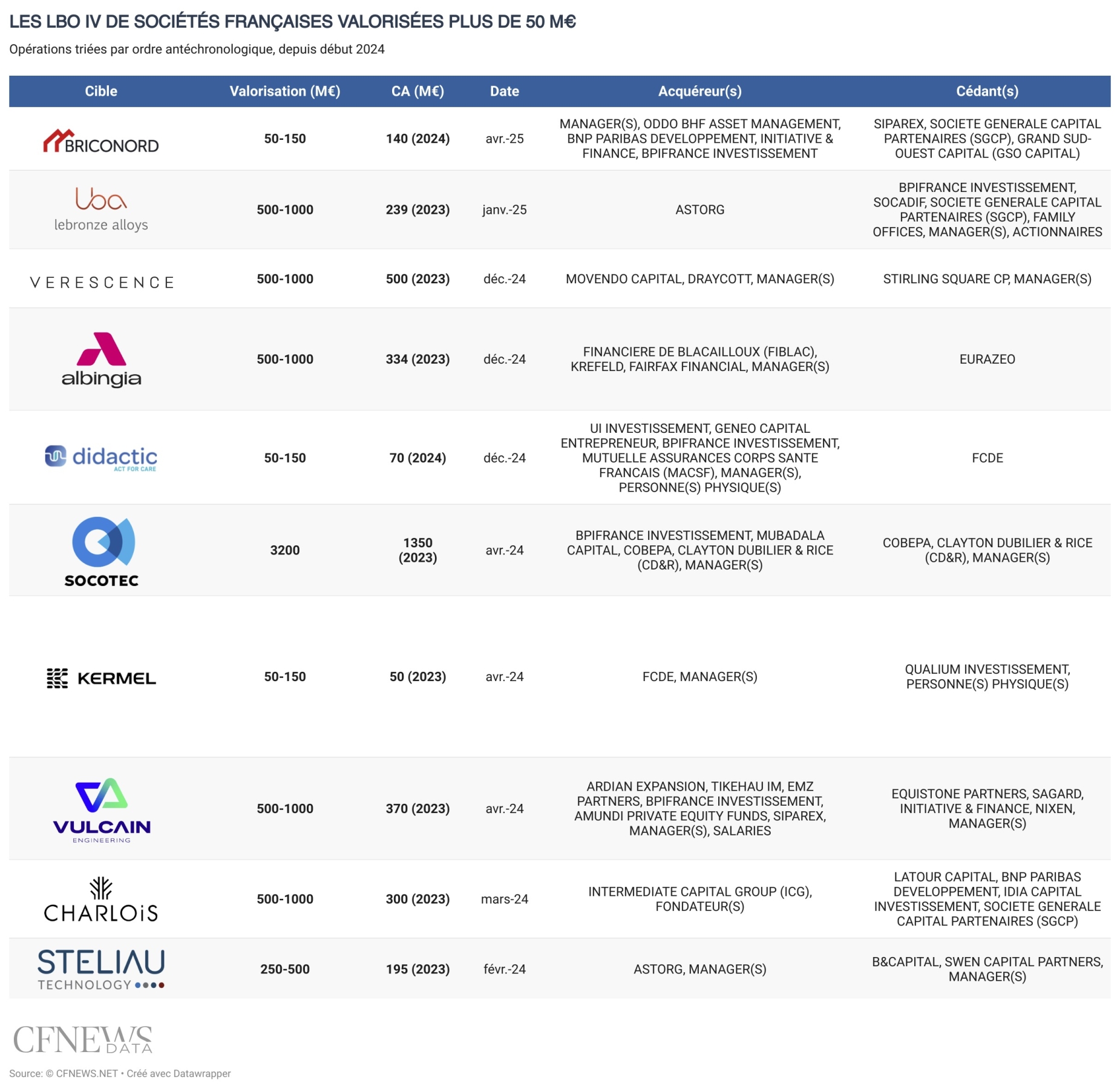Select the Verescence logo
This screenshot has width=1120, height=1089.
click(102, 282)
